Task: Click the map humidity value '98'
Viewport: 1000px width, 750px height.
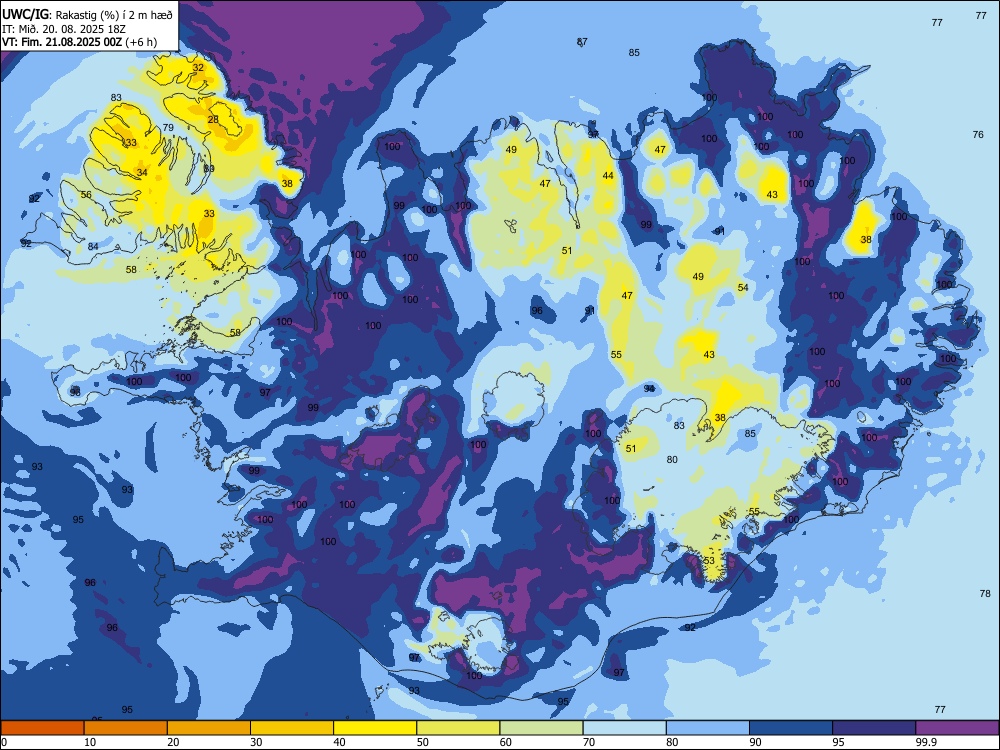Action: click(x=75, y=392)
